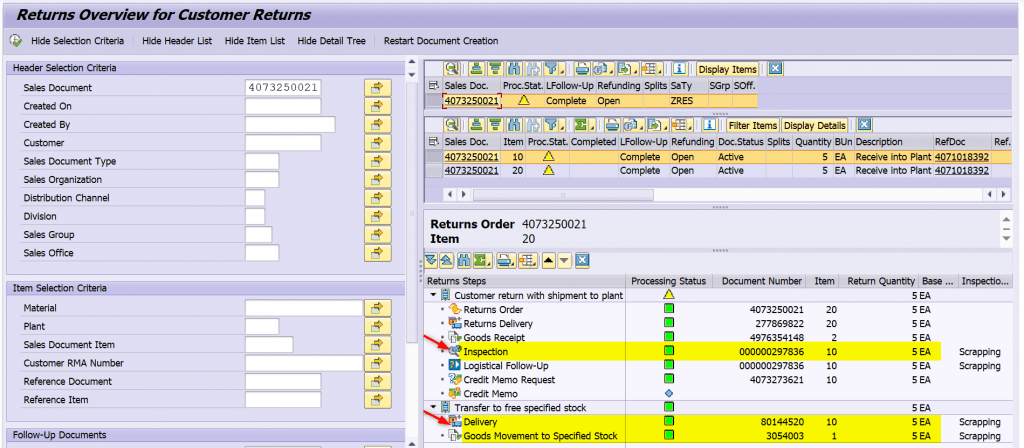Image resolution: width=1024 pixels, height=448 pixels.
Task: Open multiple selection for Plant field
Action: [x=377, y=327]
